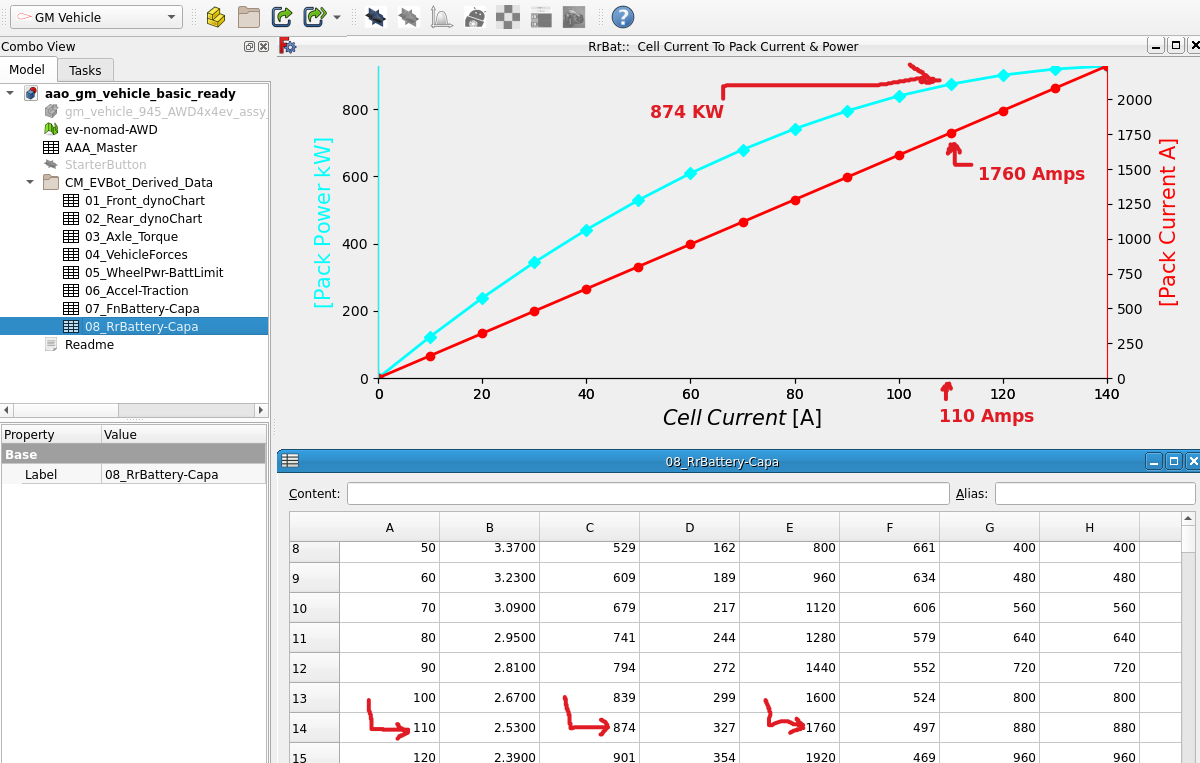This screenshot has width=1200, height=763.
Task: Select the Readme item in tree
Action: click(x=89, y=344)
